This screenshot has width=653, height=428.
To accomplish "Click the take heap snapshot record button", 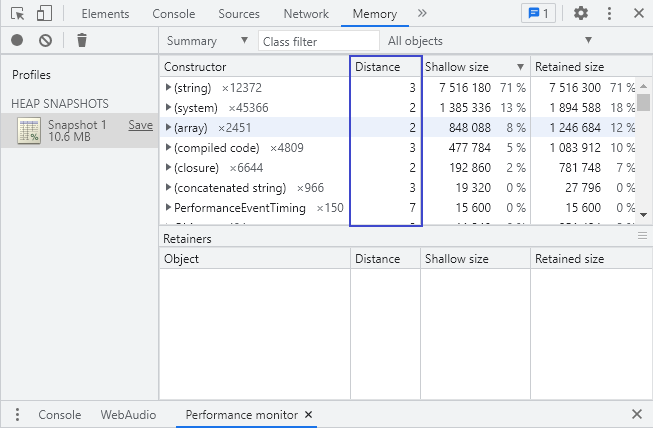I will (x=17, y=41).
